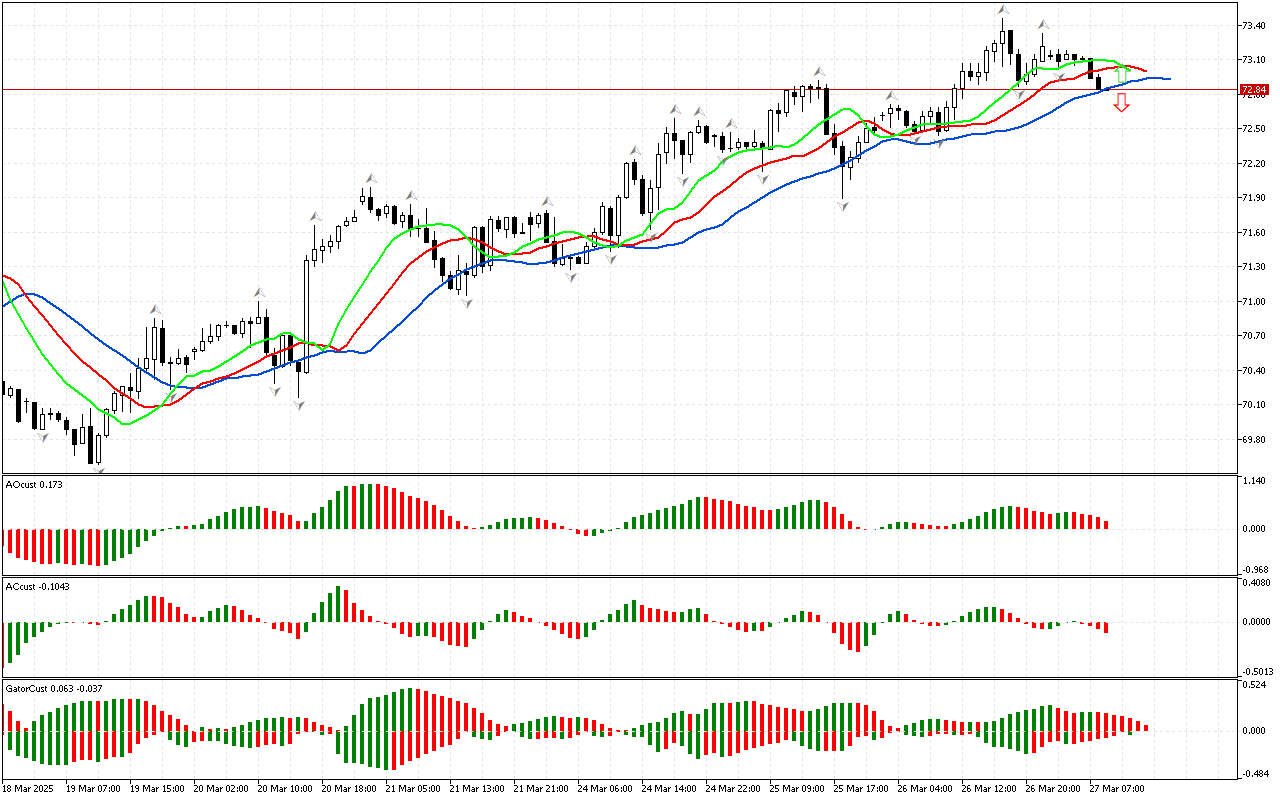1280x800 pixels.
Task: Select the current price tag 72.84
Action: (x=1254, y=90)
